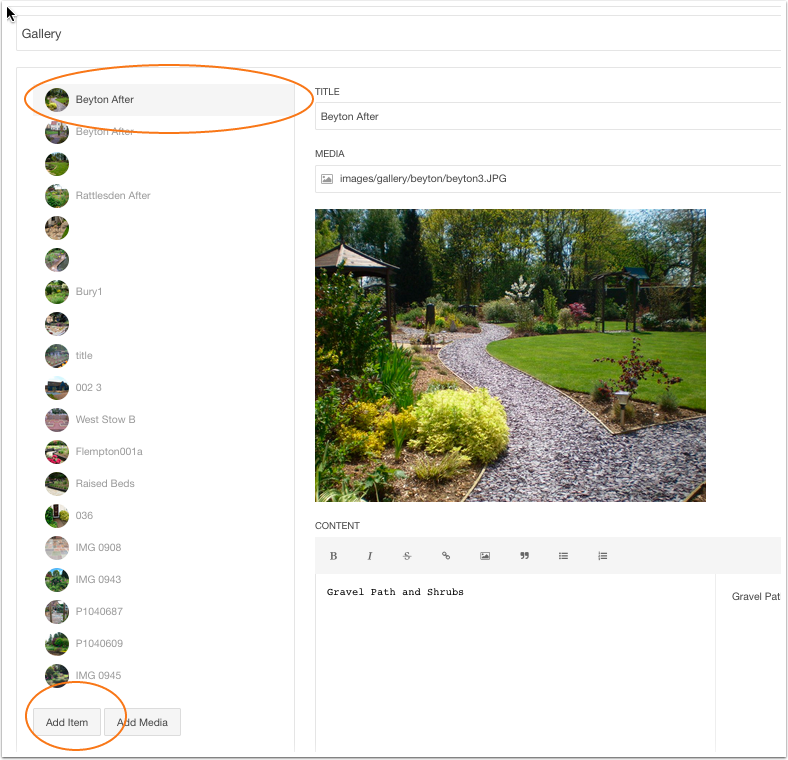Select untitled thumbnail directly below Rattlesden After
This screenshot has width=788, height=760.
coord(57,228)
